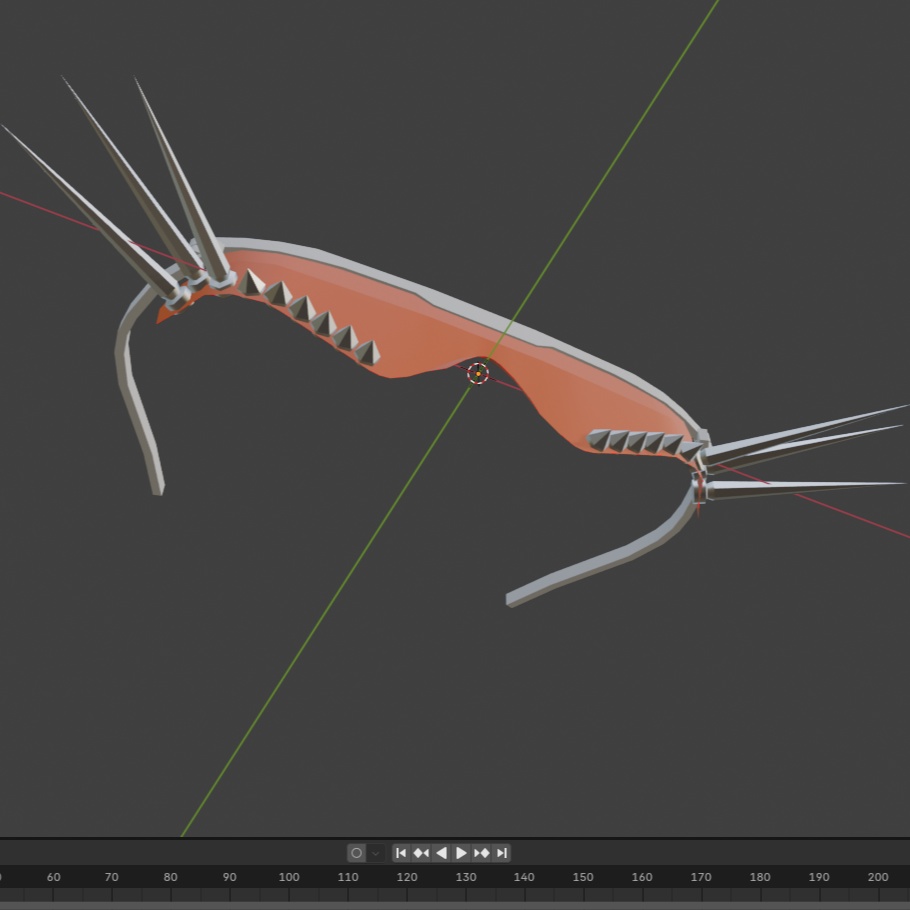Play the animation forward
910x910 pixels.
(461, 853)
